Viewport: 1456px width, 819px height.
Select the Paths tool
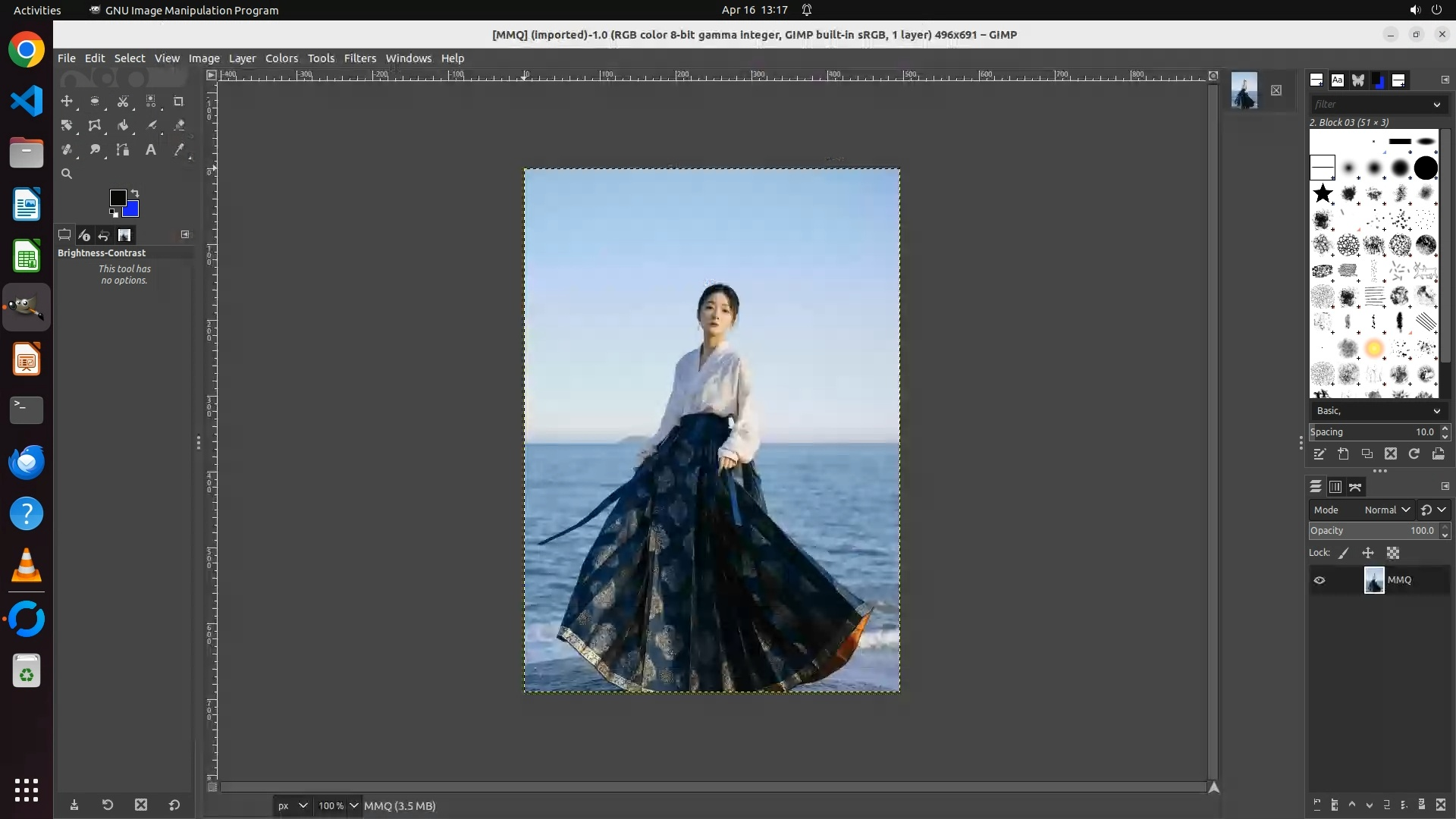click(123, 150)
